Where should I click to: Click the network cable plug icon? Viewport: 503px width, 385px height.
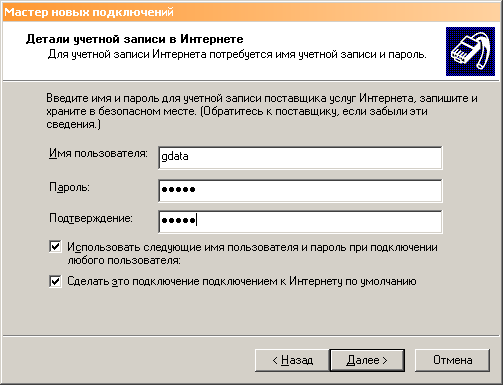coord(470,51)
